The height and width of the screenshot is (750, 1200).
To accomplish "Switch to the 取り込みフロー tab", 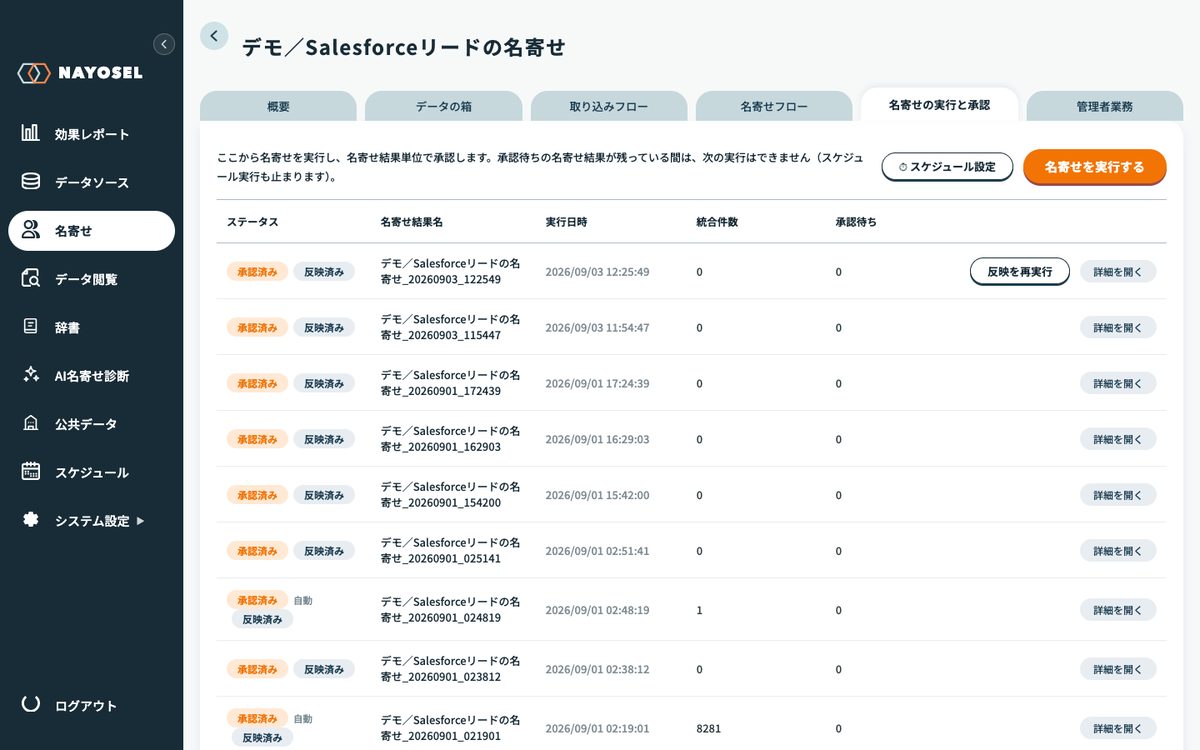I will (x=609, y=106).
